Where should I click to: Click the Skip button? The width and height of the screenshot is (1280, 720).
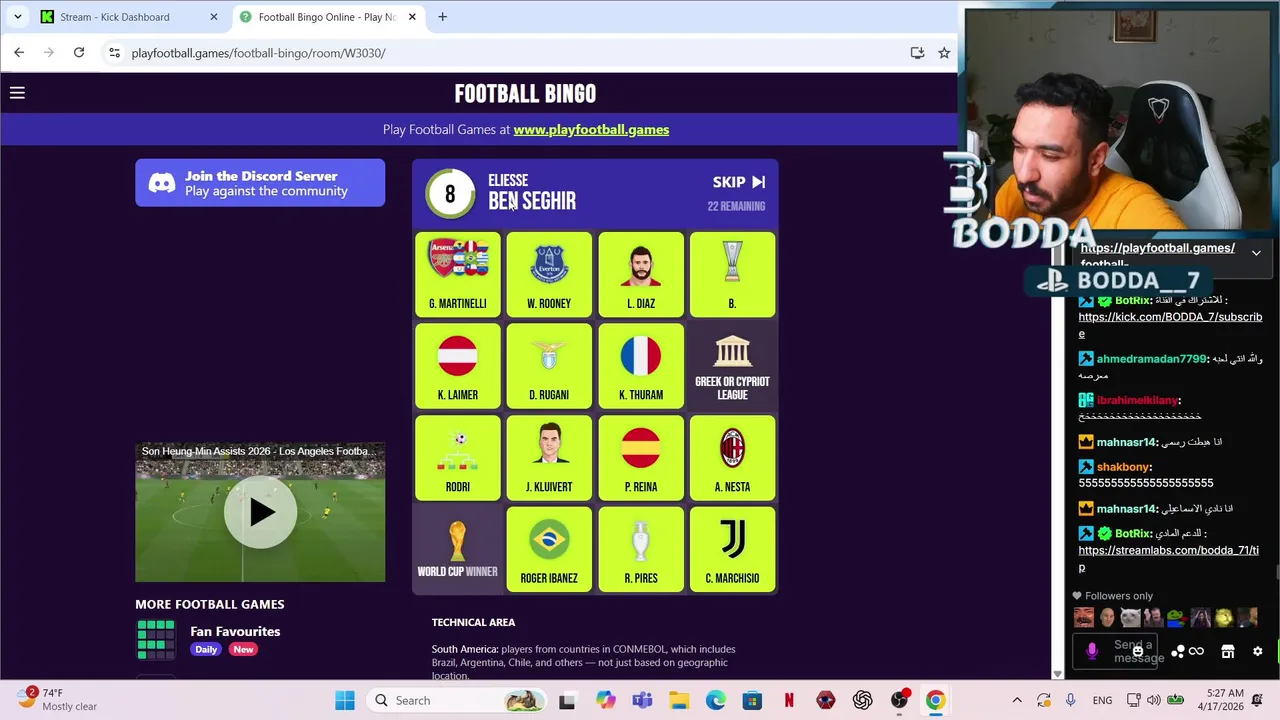pyautogui.click(x=739, y=182)
